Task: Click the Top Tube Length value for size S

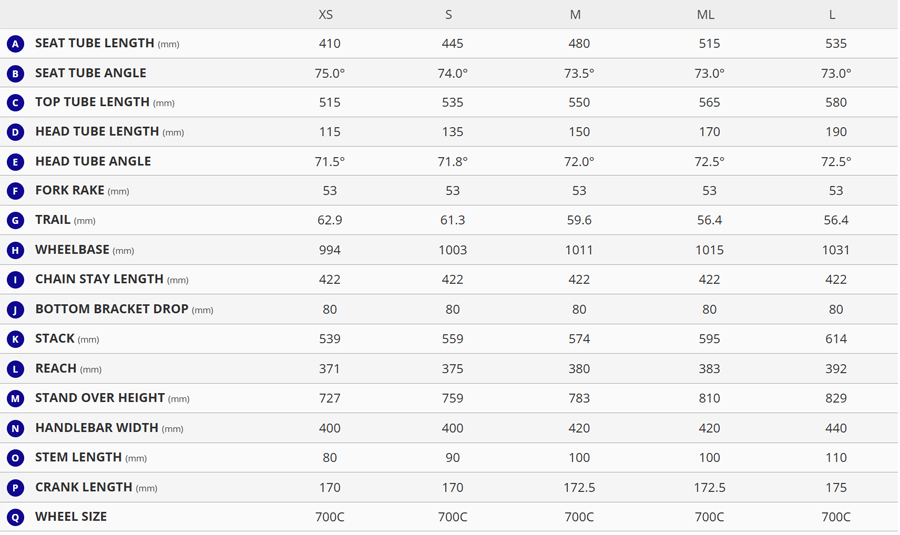Action: 452,103
